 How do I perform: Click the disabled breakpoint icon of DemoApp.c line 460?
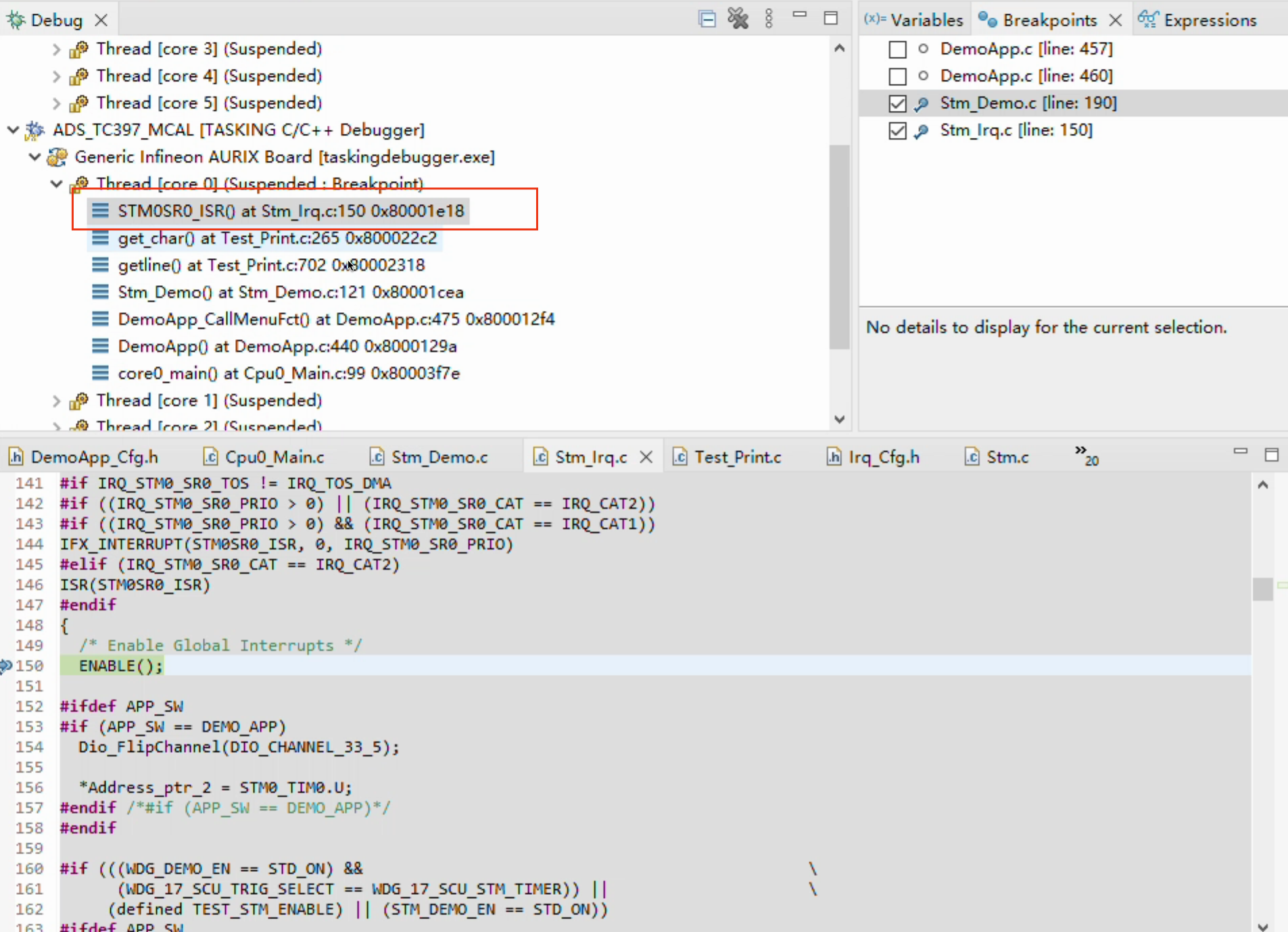click(x=923, y=76)
